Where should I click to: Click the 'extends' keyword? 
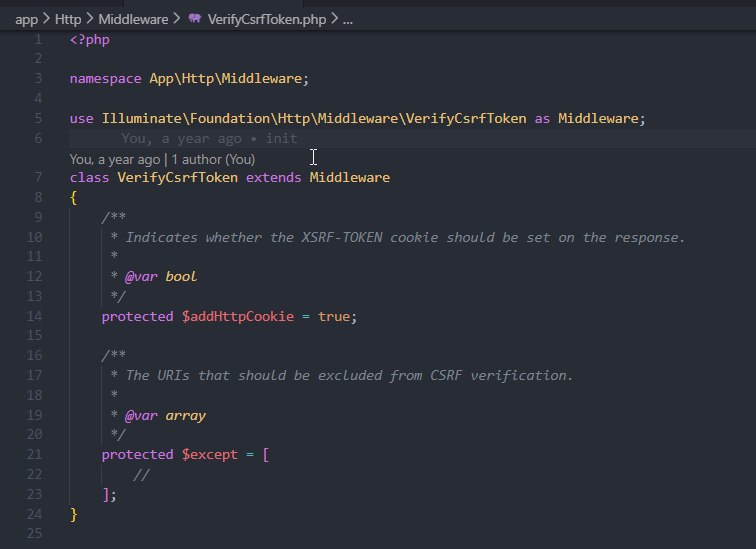pyautogui.click(x=273, y=178)
